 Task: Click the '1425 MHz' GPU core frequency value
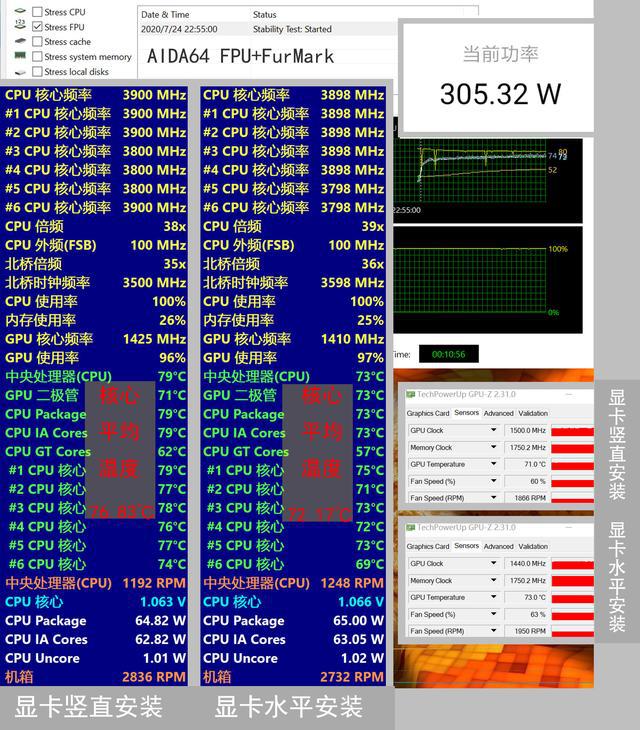(x=154, y=339)
